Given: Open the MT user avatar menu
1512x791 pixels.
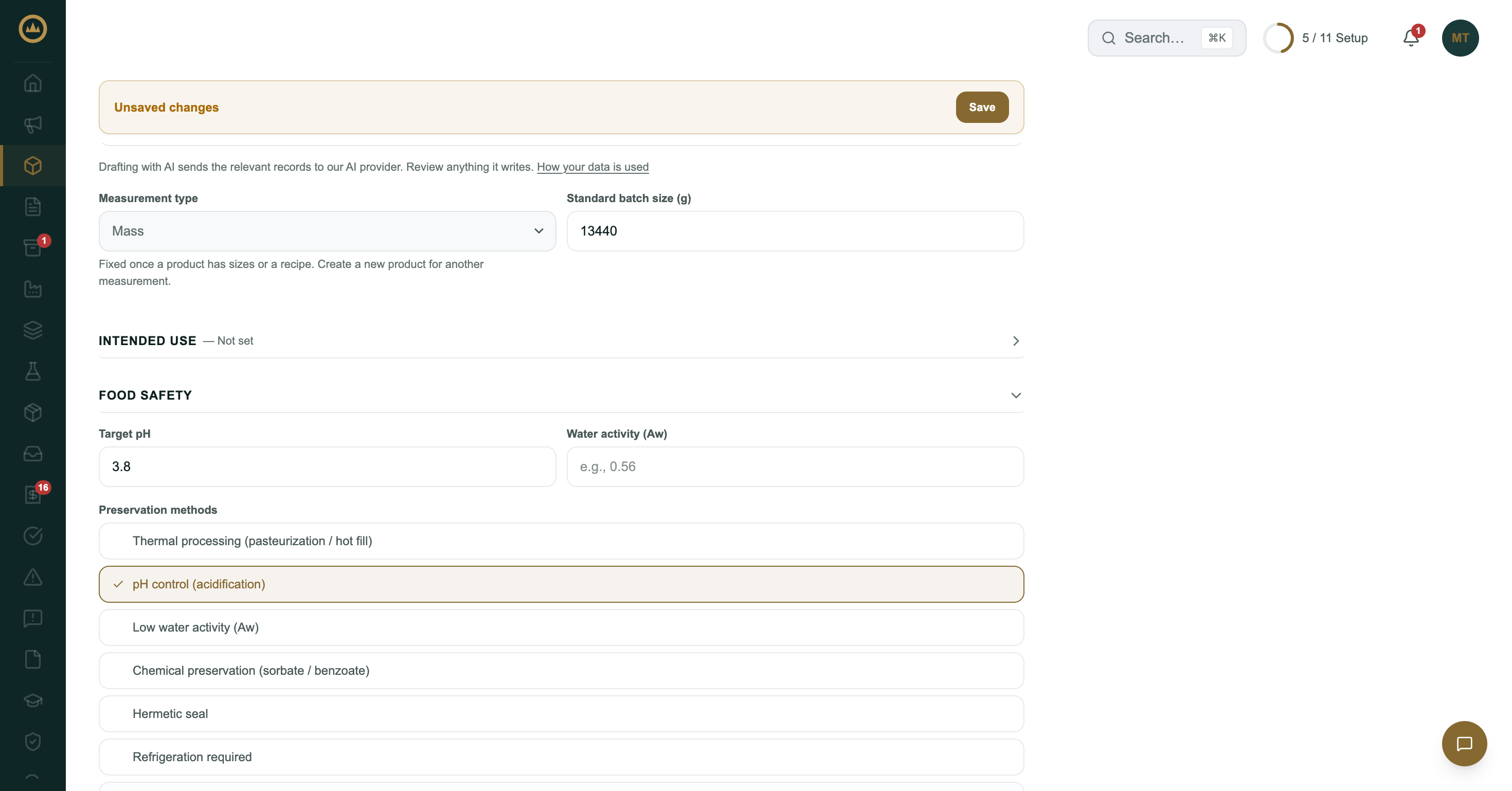Looking at the screenshot, I should point(1460,38).
